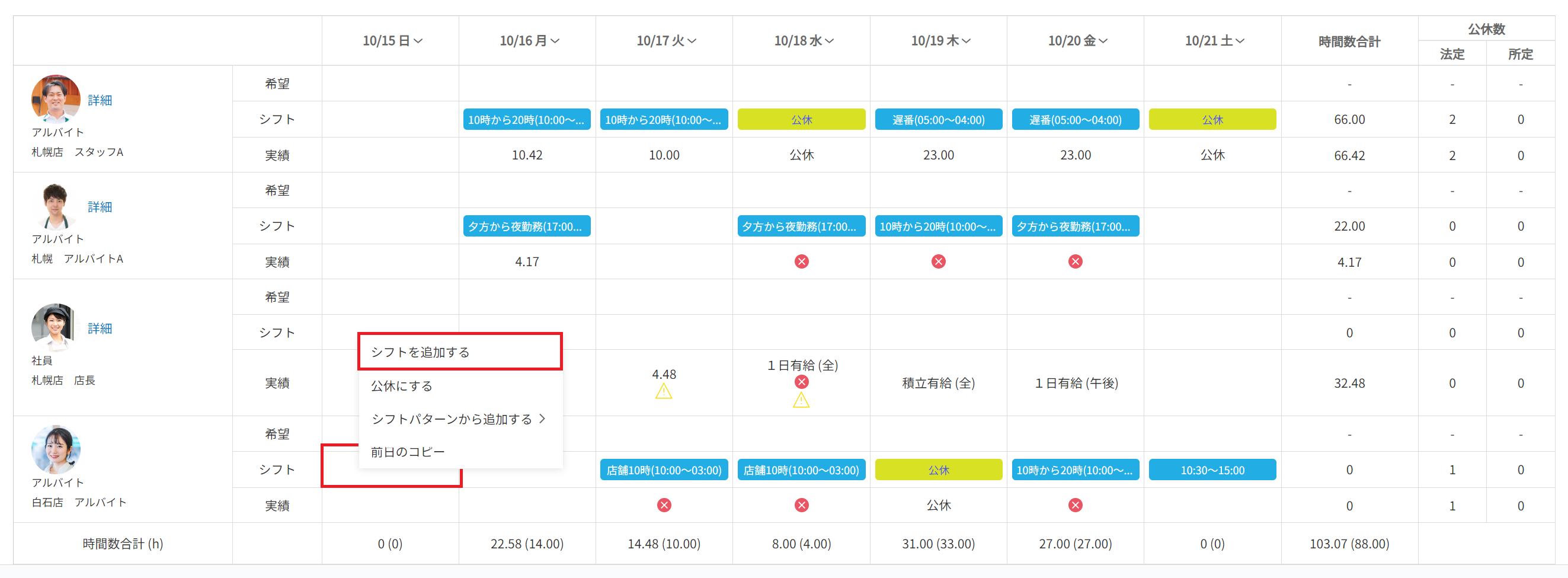The width and height of the screenshot is (1568, 578).
Task: Expand the 10/21 土 date dropdown
Action: (x=1214, y=41)
